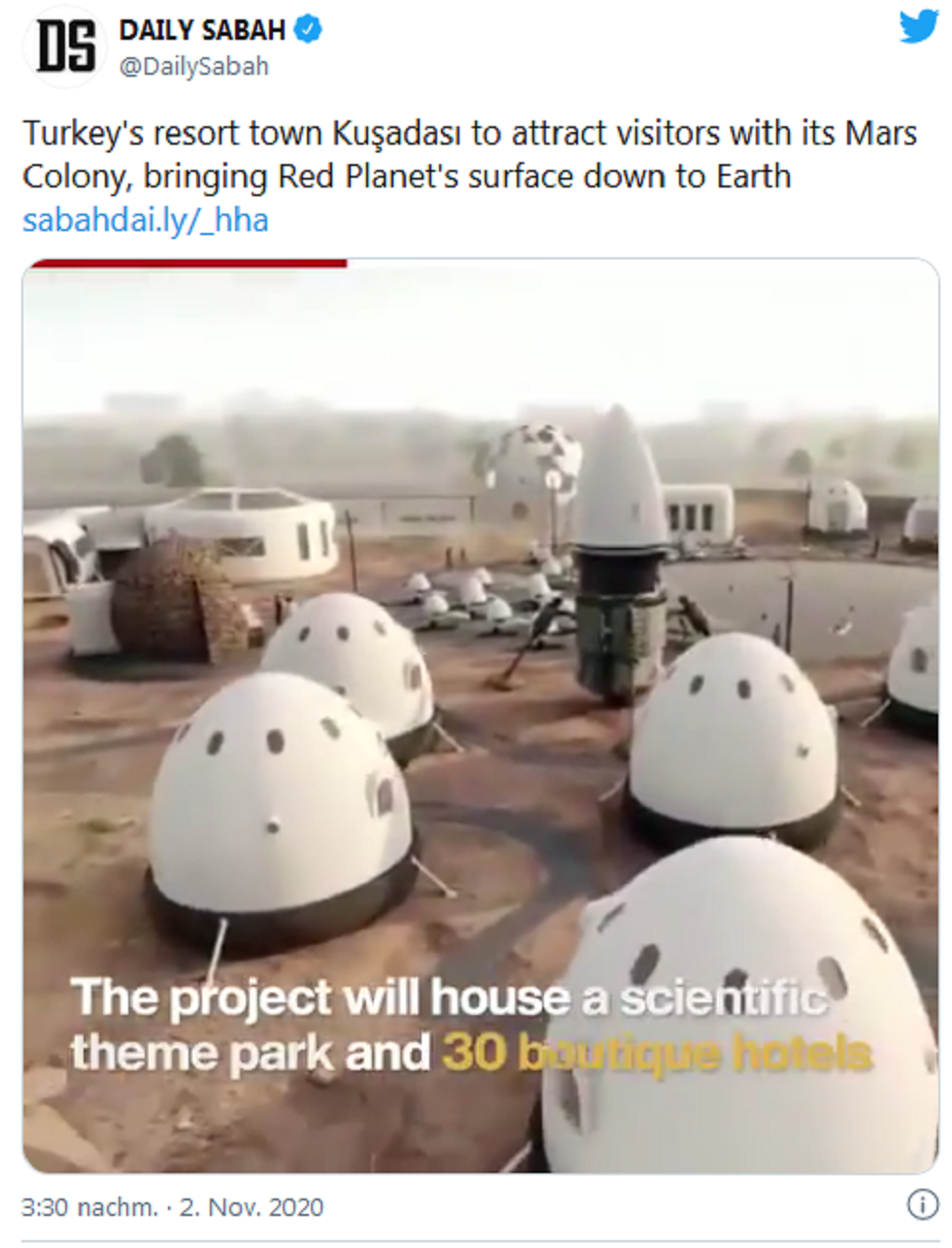This screenshot has height=1248, width=952.
Task: Click the blue verified badge beside DAILY SABAH
Action: point(308,30)
